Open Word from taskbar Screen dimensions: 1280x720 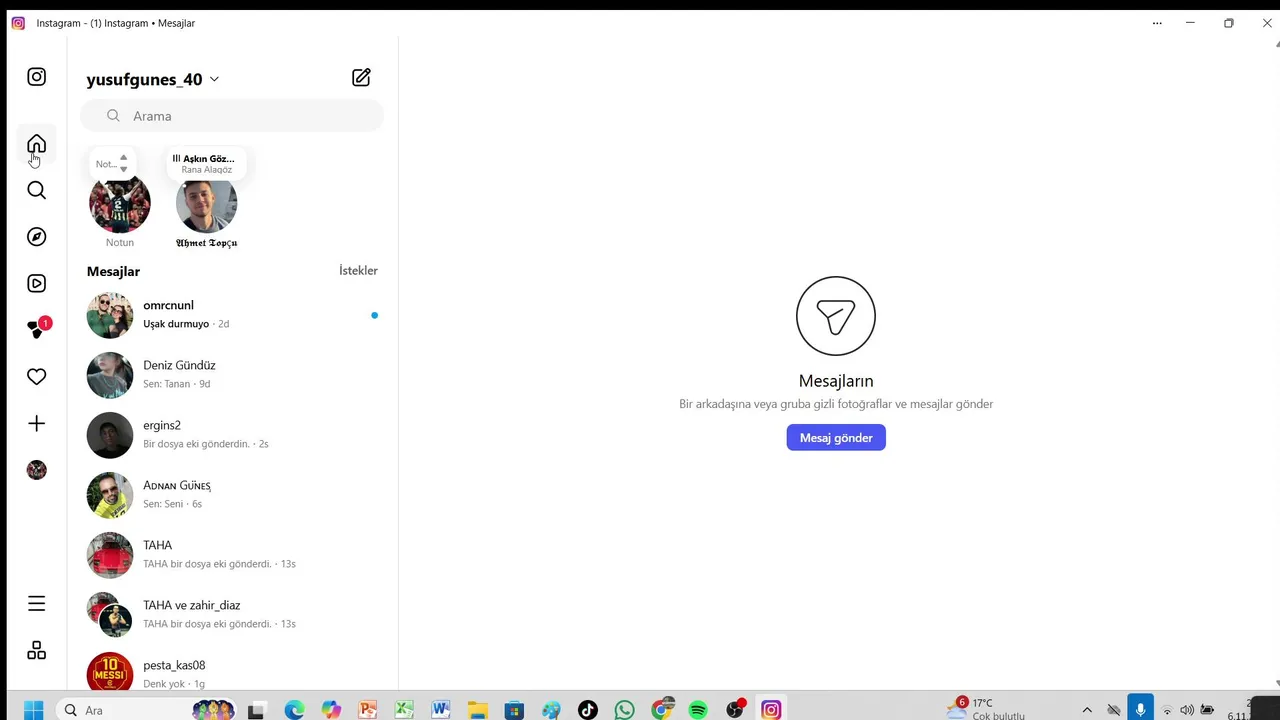point(441,710)
